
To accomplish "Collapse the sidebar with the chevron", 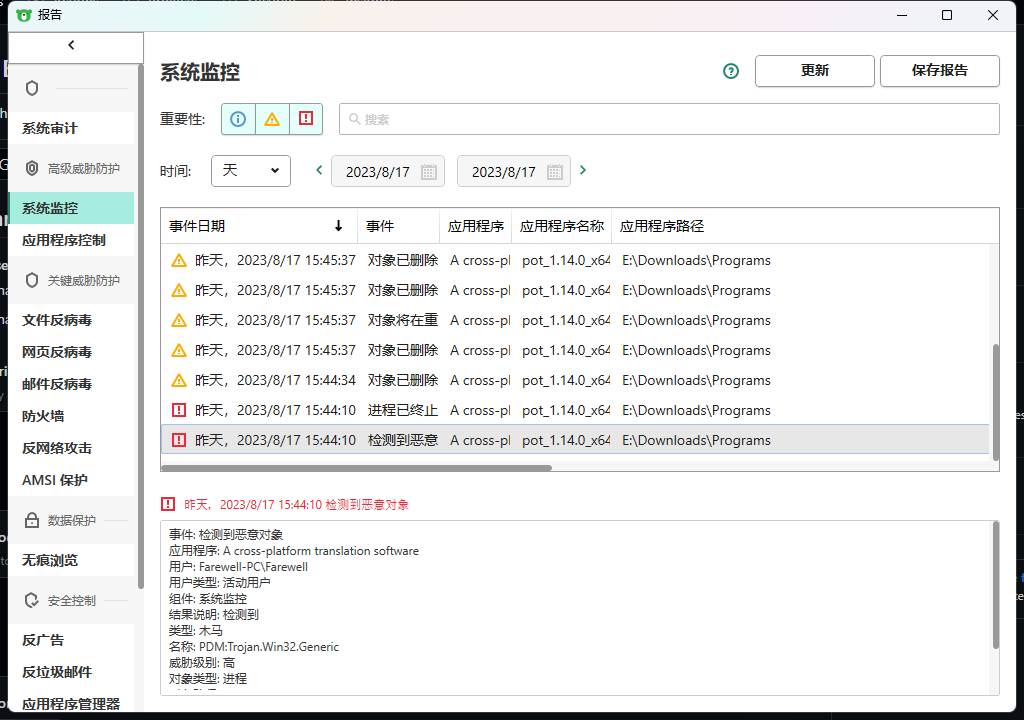I will [x=70, y=44].
